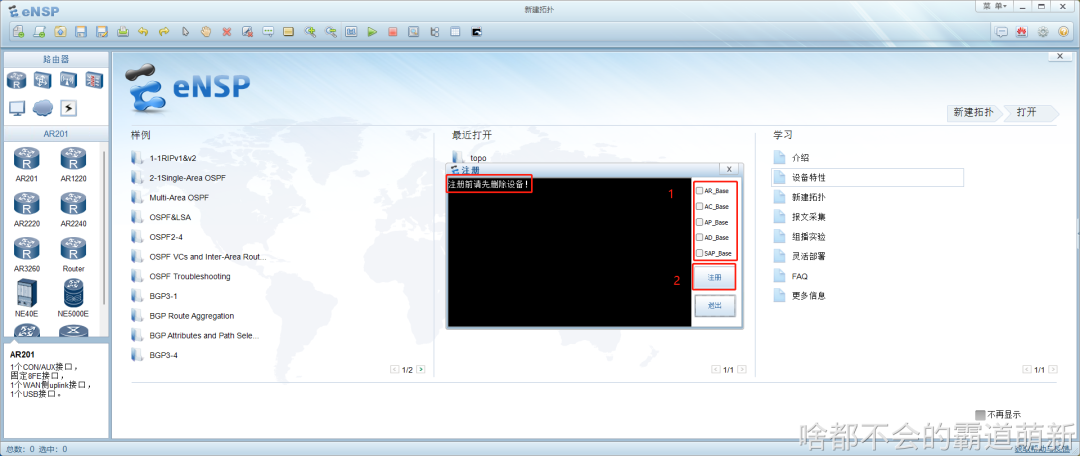Image resolution: width=1080 pixels, height=456 pixels.
Task: Select the pointer (restore cursor) tool
Action: coord(185,32)
